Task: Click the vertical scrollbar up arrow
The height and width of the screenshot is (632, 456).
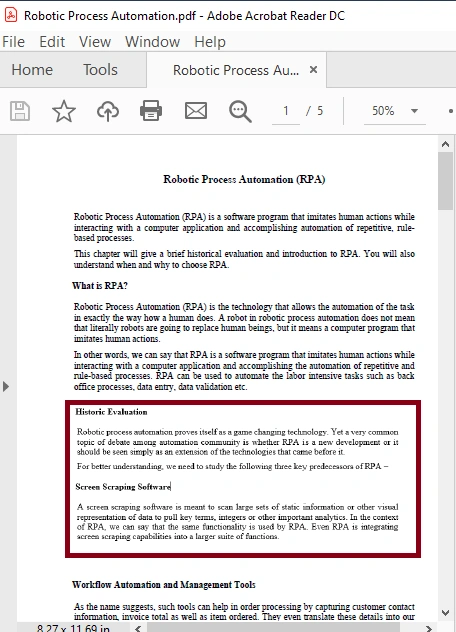Action: pos(446,144)
